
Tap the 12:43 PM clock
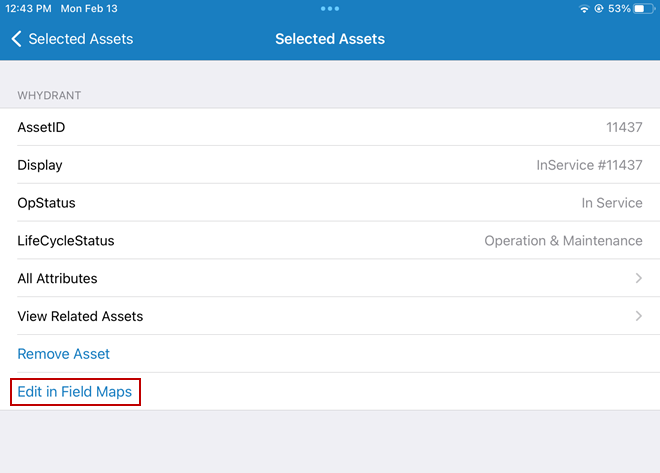pyautogui.click(x=25, y=9)
